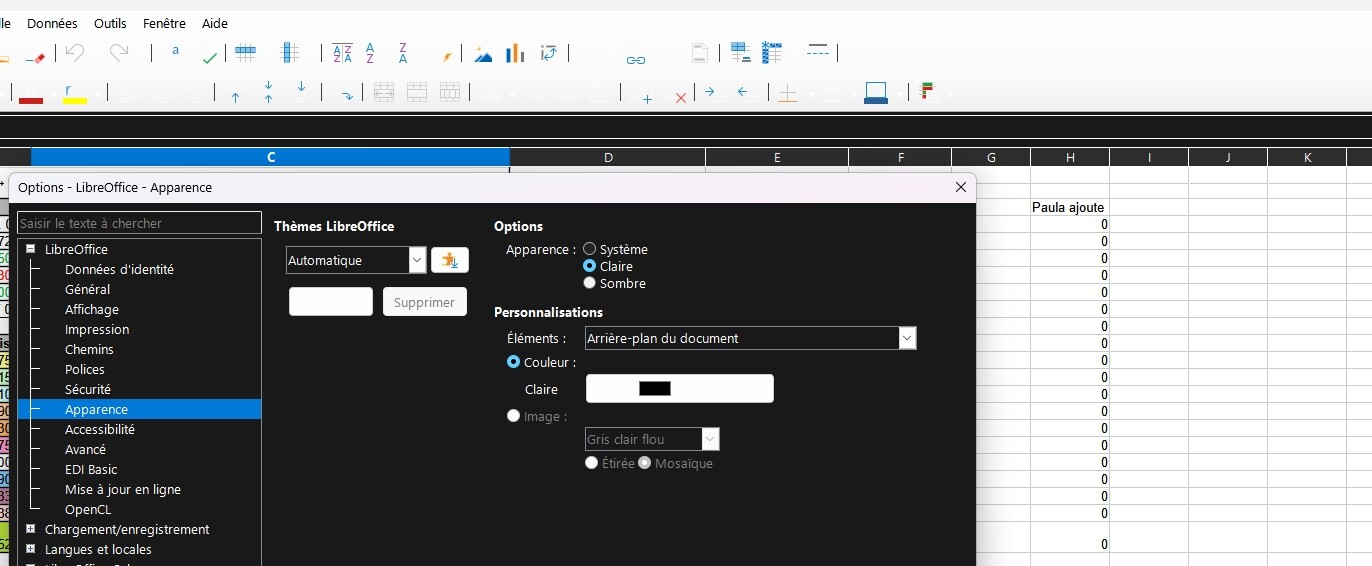Expand the Chargement/enregistrement tree node
The image size is (1372, 566).
tap(30, 529)
